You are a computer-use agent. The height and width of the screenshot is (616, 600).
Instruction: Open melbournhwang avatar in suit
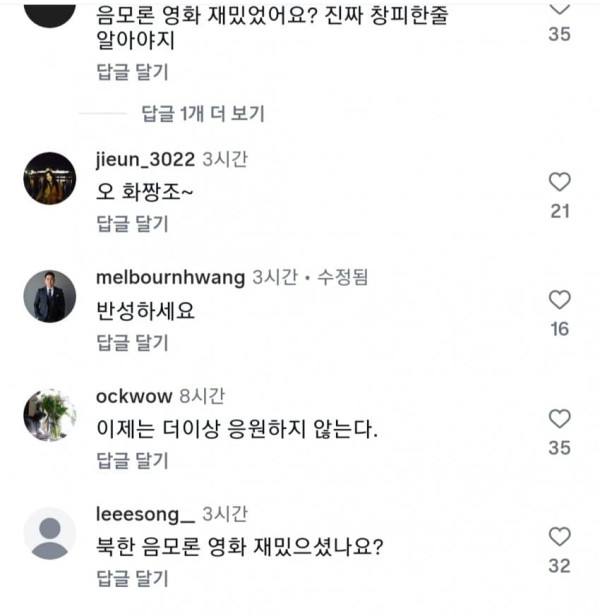[x=50, y=296]
